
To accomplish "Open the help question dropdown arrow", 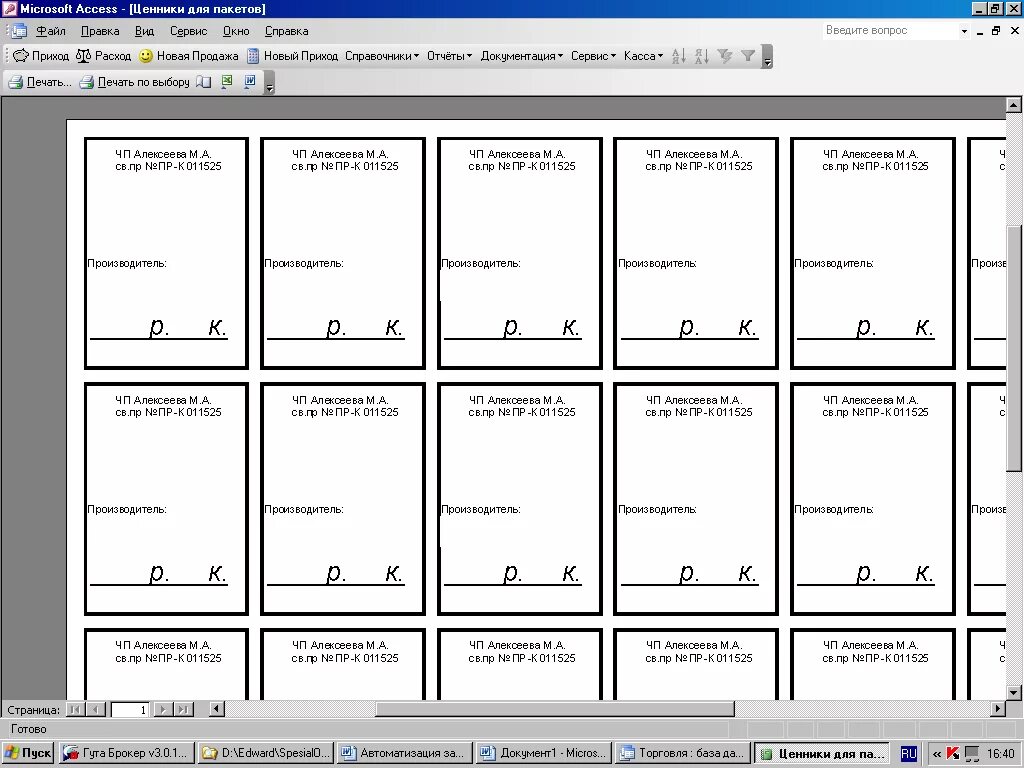I will click(964, 31).
